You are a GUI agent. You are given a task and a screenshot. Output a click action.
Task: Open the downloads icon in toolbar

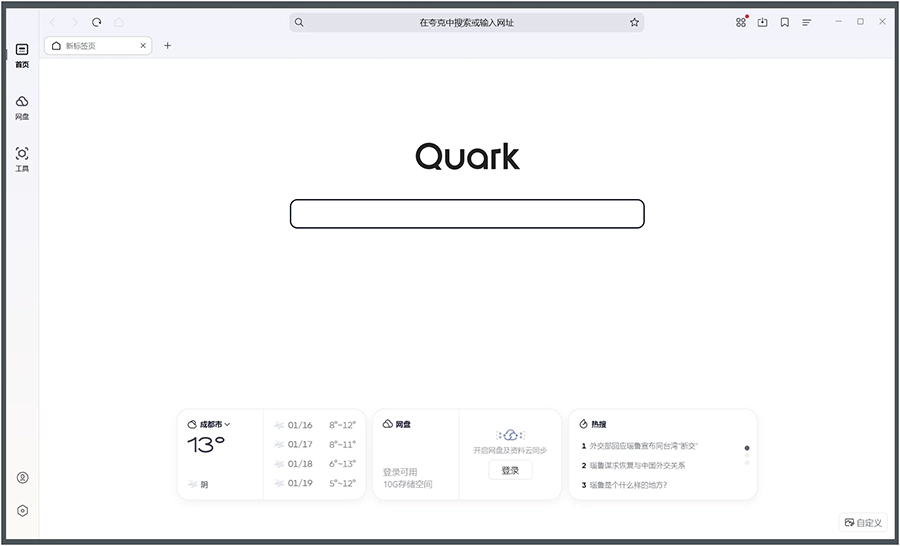pos(762,22)
